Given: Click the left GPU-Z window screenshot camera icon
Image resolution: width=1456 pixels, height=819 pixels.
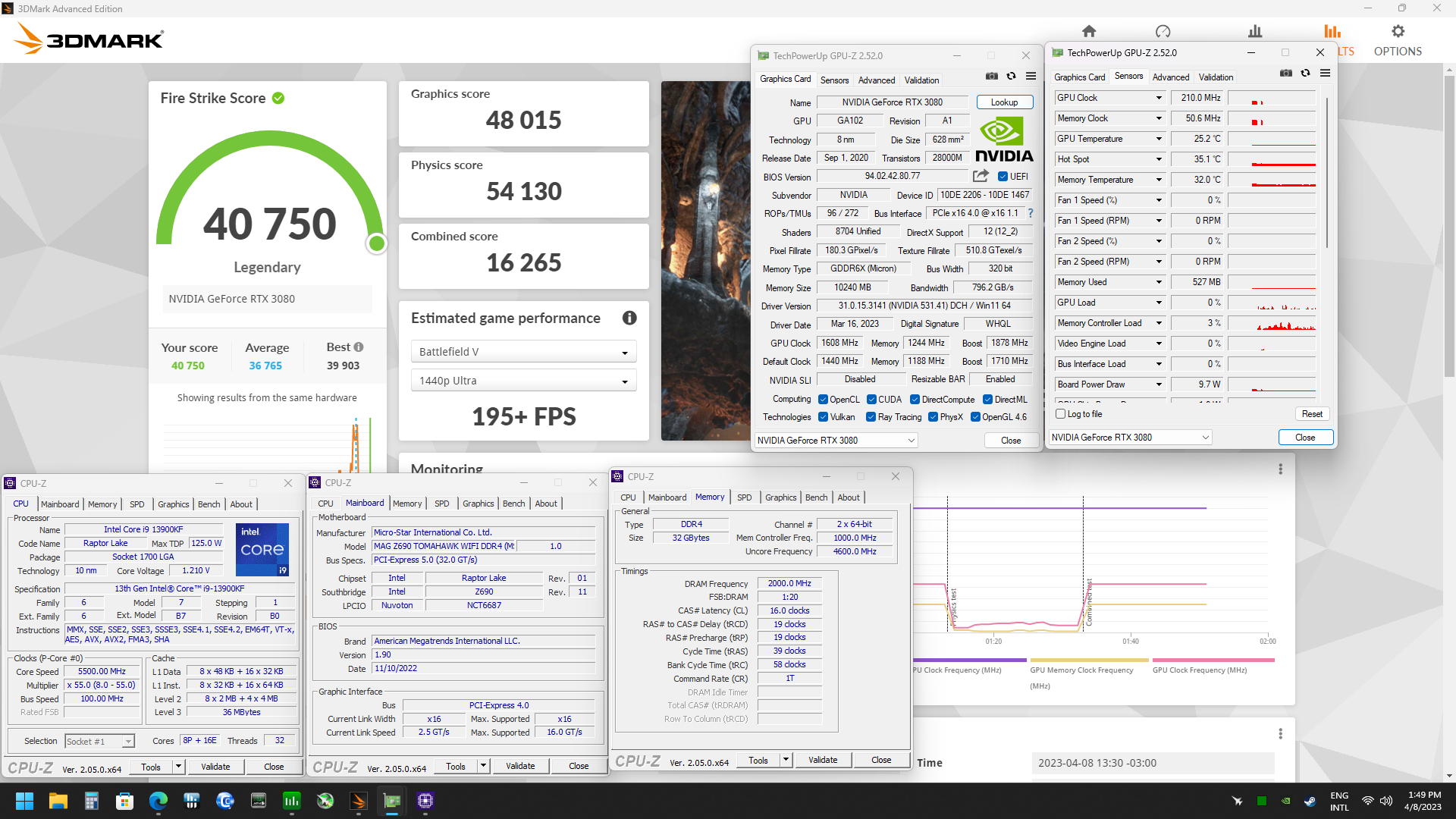Looking at the screenshot, I should (x=991, y=76).
